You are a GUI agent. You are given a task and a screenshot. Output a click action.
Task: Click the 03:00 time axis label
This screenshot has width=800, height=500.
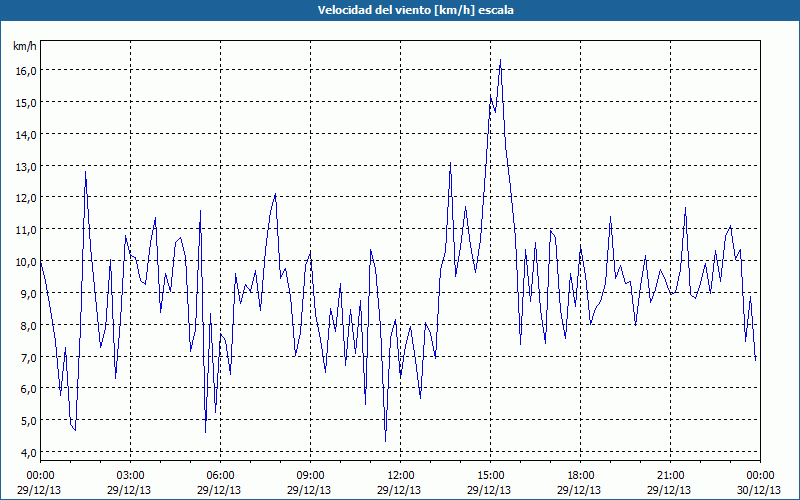pos(130,476)
